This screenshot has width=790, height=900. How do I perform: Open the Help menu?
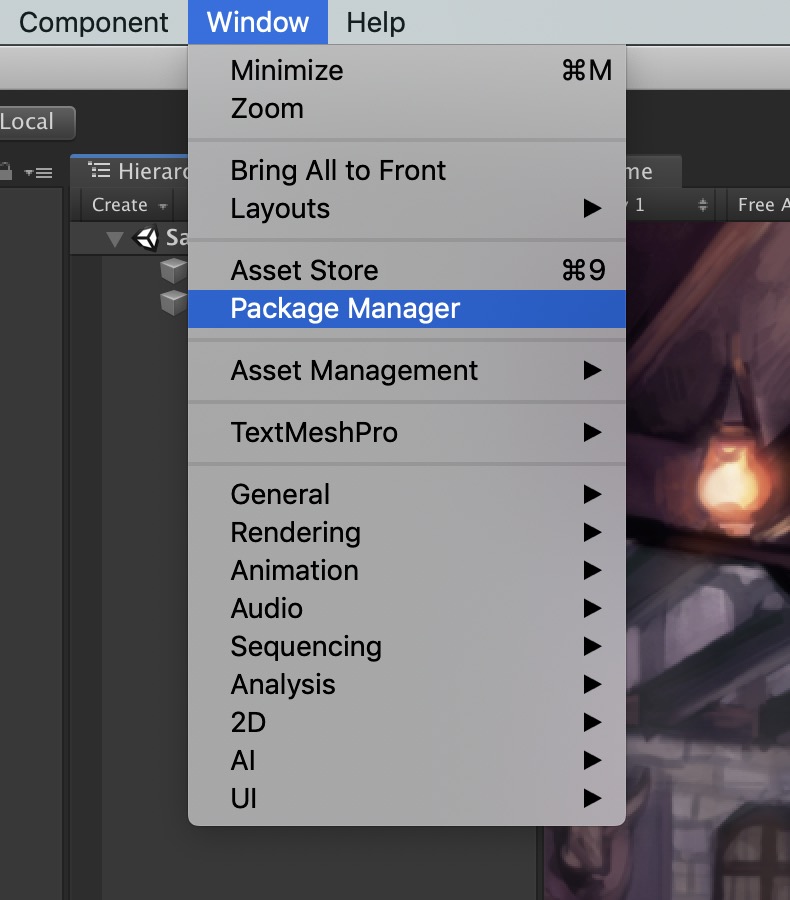375,22
